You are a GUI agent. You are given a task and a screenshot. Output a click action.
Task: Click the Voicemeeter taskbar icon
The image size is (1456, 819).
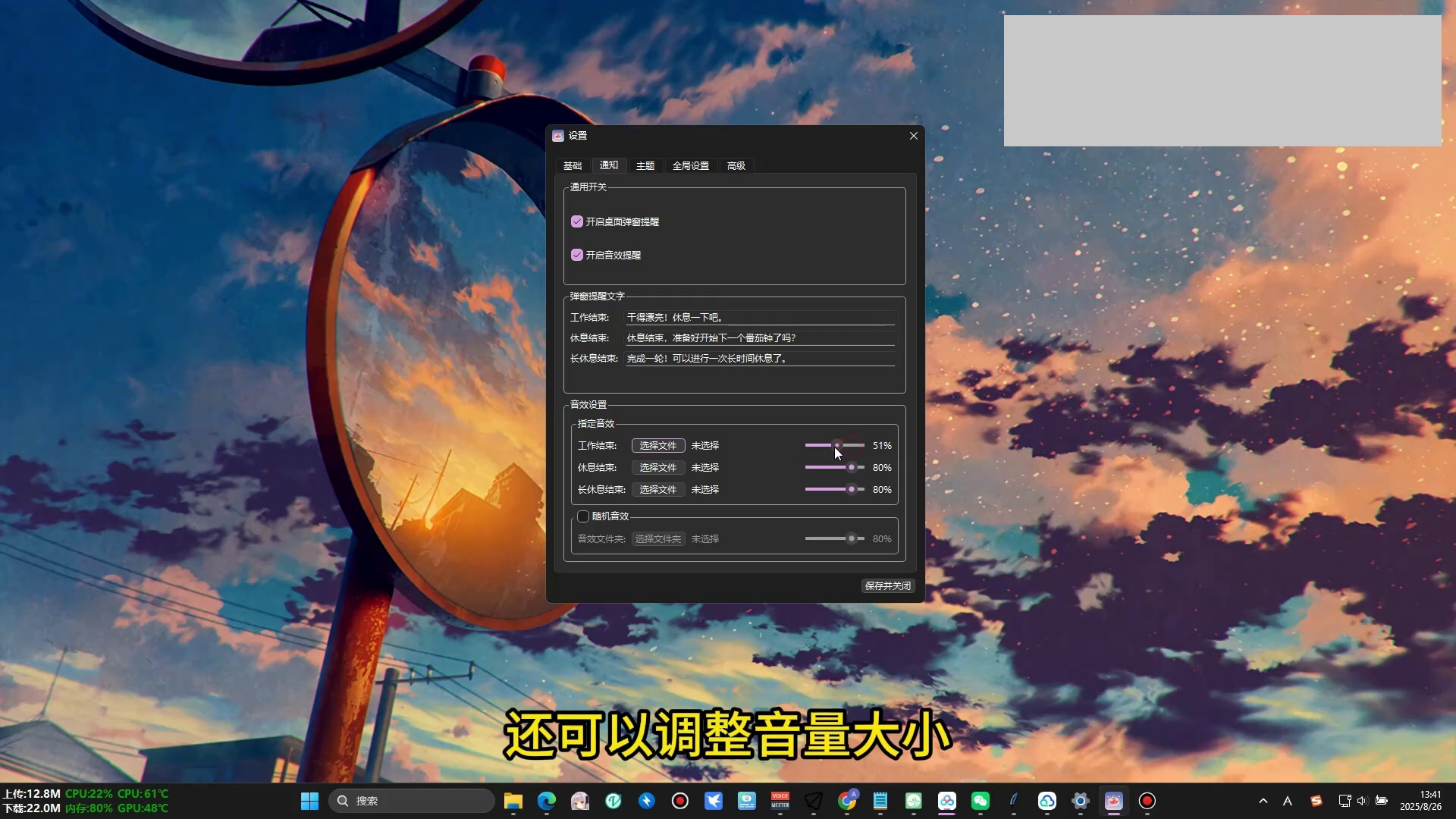click(x=780, y=801)
